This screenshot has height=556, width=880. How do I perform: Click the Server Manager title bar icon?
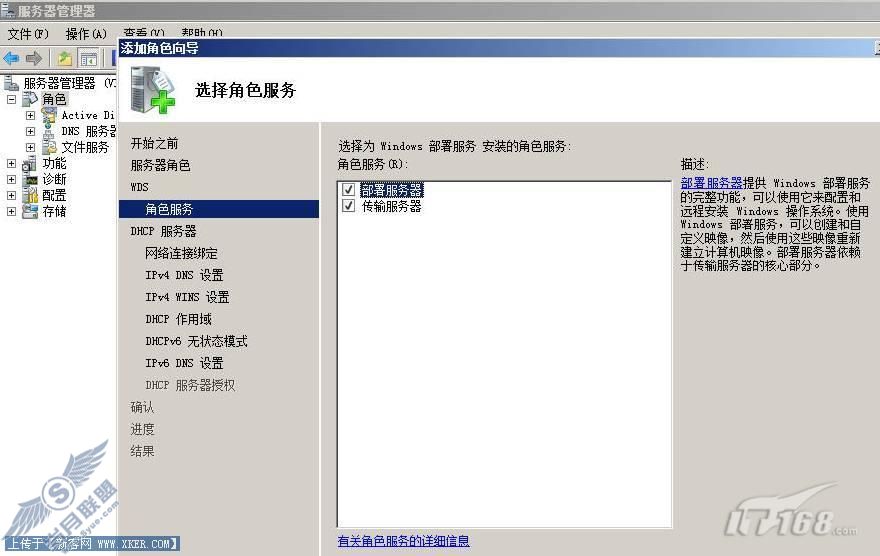point(7,10)
